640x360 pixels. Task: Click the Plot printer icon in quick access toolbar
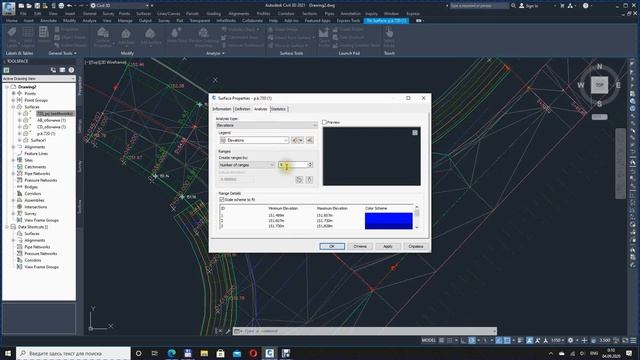pyautogui.click(x=61, y=6)
